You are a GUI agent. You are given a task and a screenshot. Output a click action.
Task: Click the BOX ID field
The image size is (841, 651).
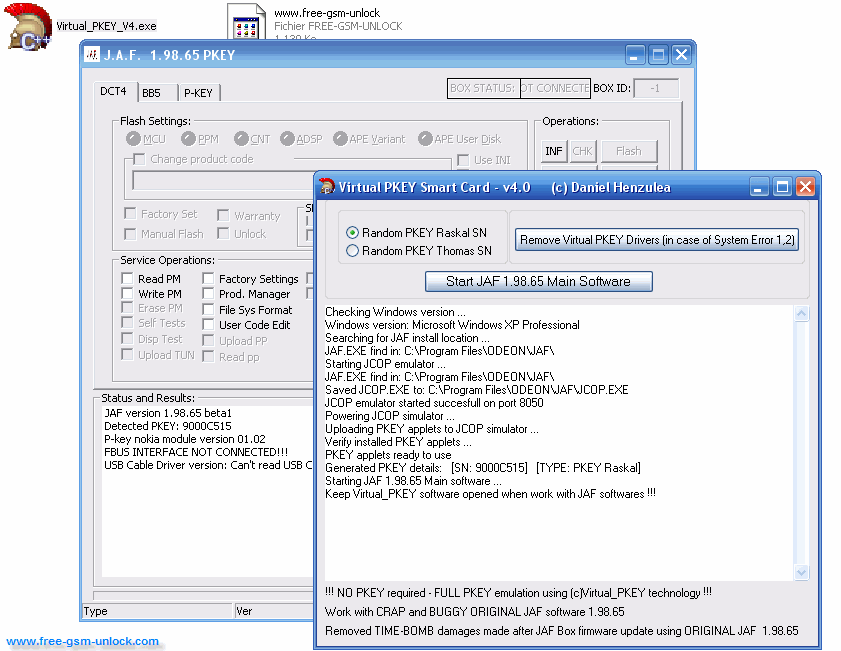[x=656, y=88]
